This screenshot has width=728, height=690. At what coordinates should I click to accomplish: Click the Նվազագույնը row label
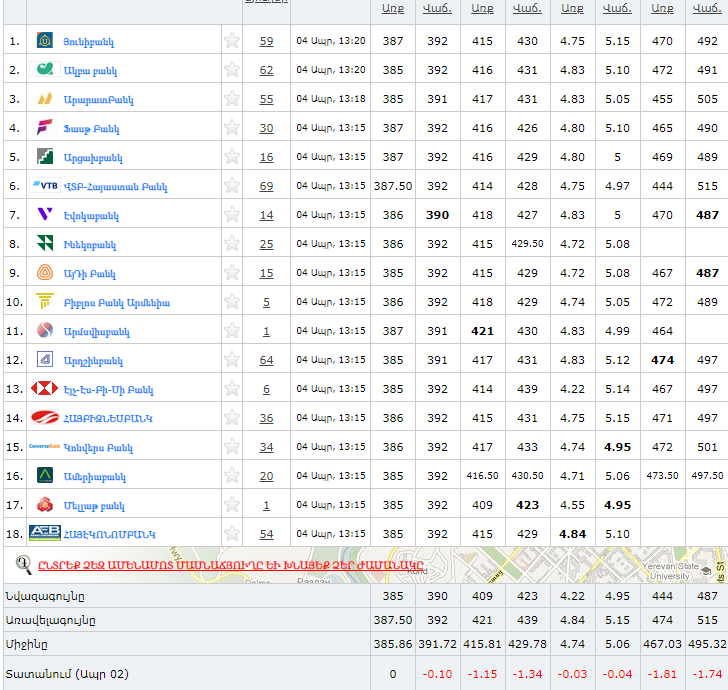[x=45, y=596]
